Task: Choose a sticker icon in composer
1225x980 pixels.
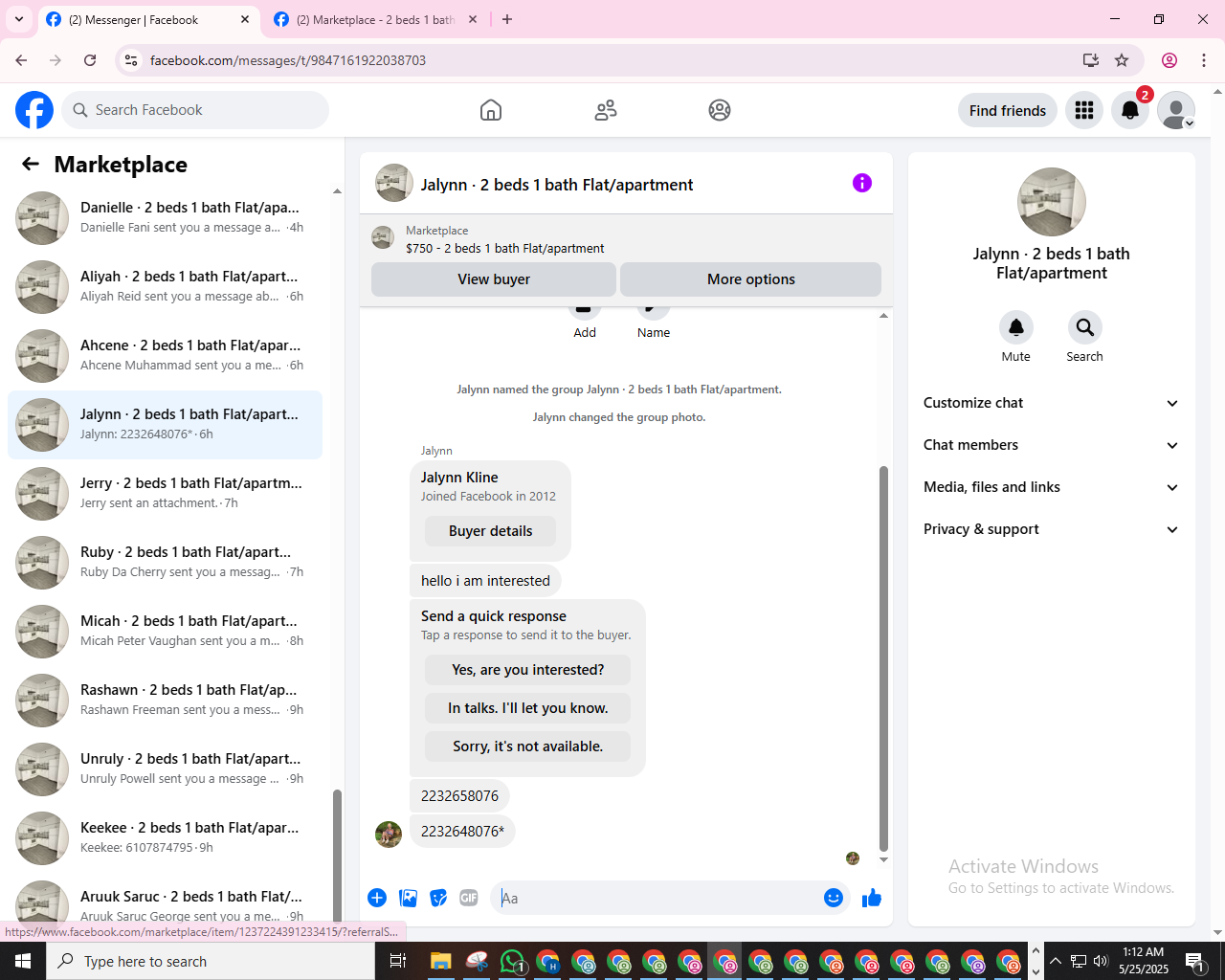Action: [438, 898]
